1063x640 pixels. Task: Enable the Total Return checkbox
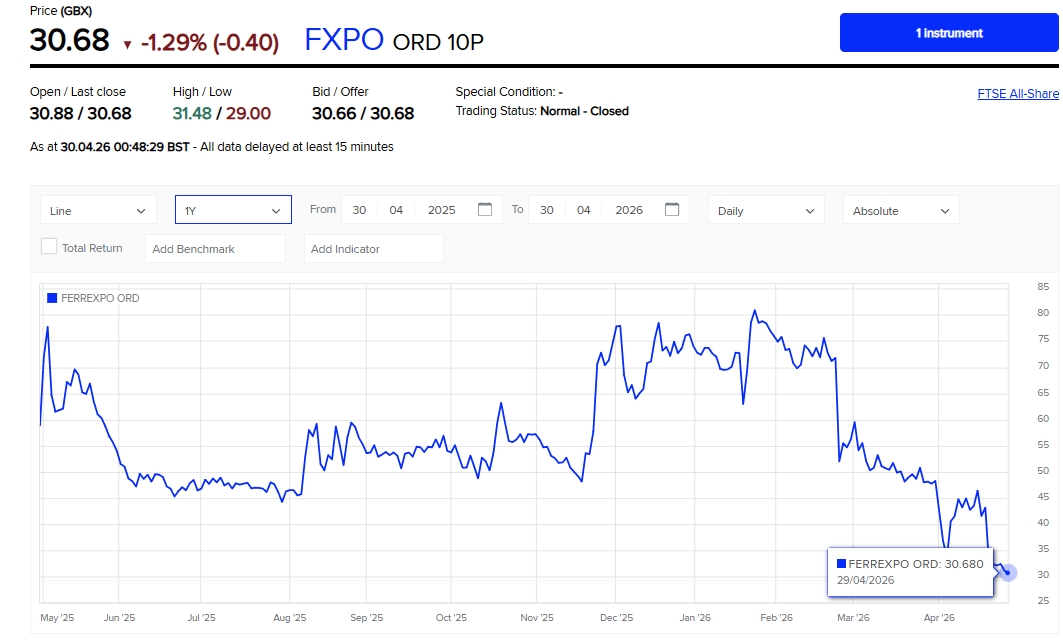[x=49, y=247]
